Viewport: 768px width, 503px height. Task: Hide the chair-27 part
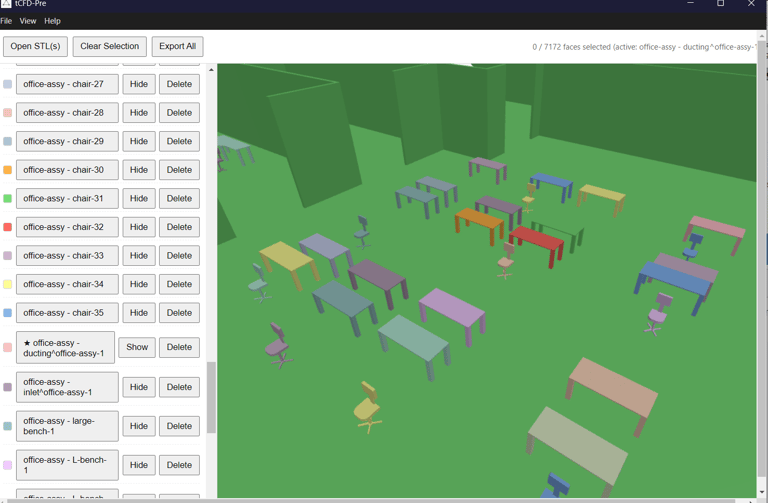[x=139, y=84]
